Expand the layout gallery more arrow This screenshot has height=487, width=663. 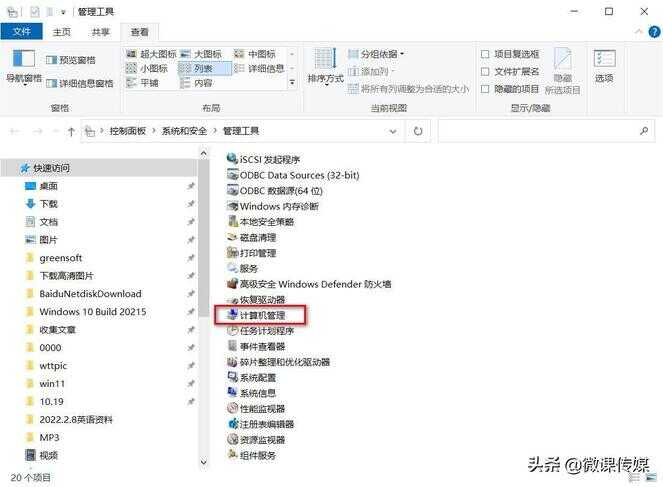click(x=292, y=82)
